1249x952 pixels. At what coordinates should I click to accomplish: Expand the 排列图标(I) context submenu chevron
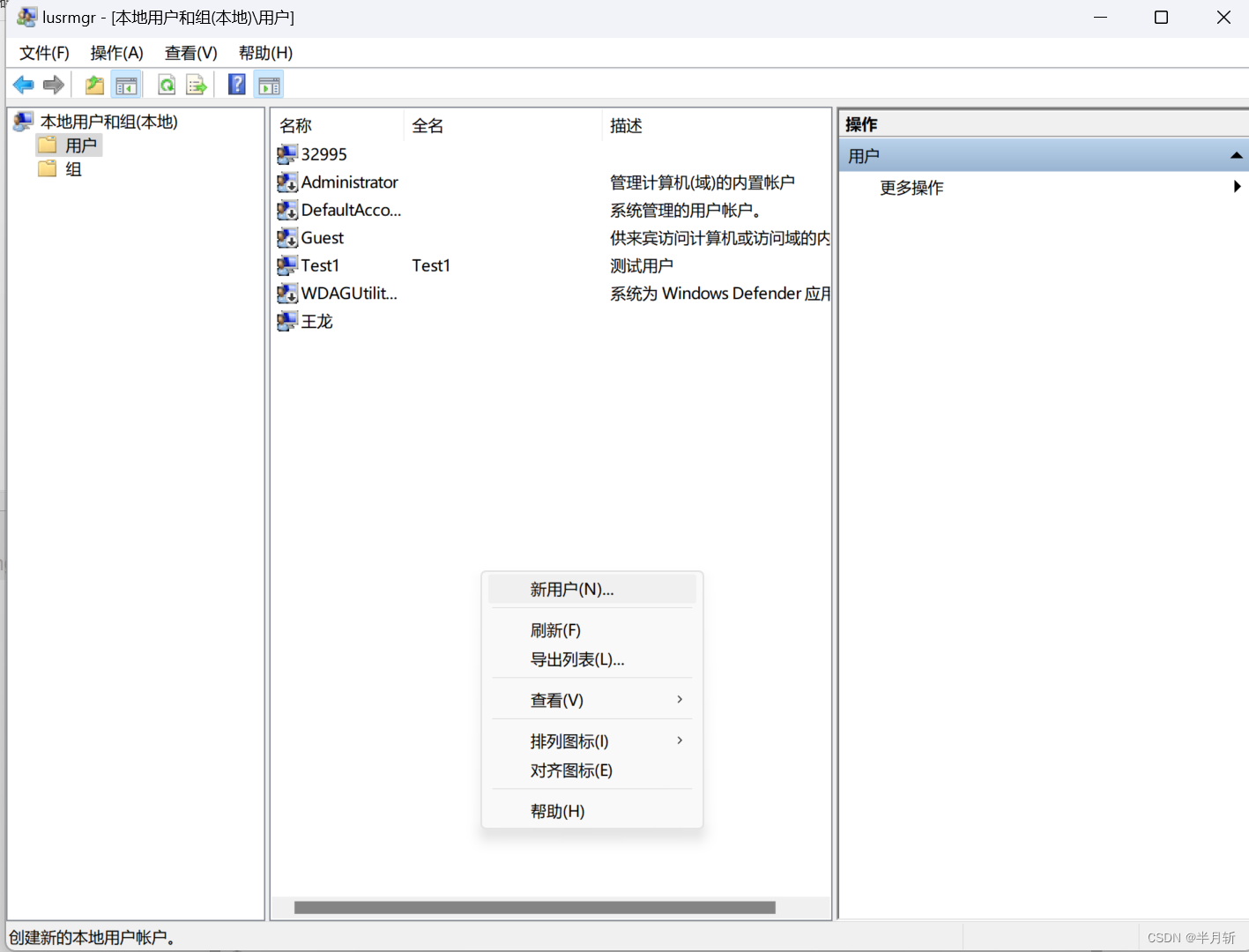pyautogui.click(x=680, y=740)
